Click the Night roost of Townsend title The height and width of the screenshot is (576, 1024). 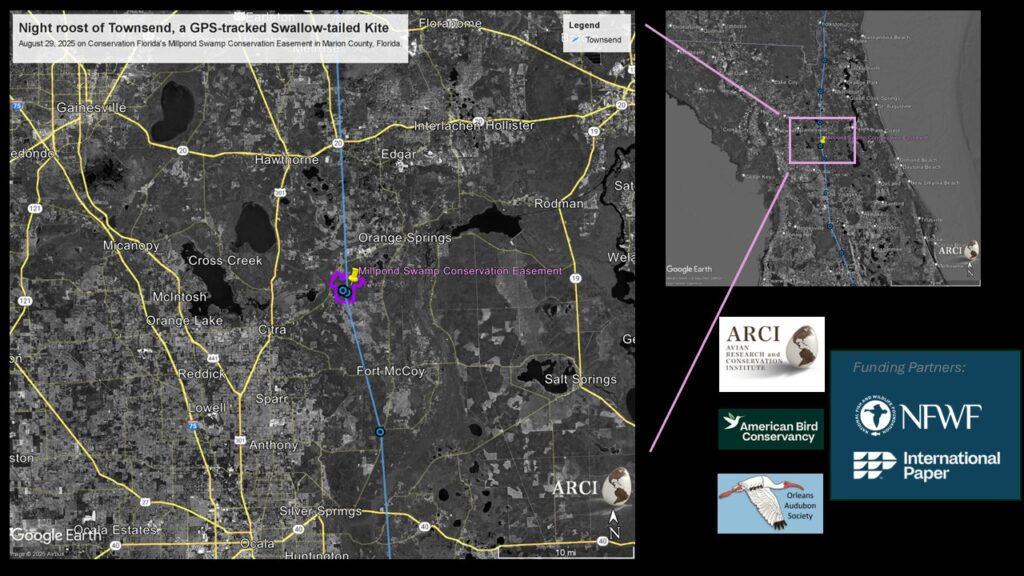[x=198, y=28]
